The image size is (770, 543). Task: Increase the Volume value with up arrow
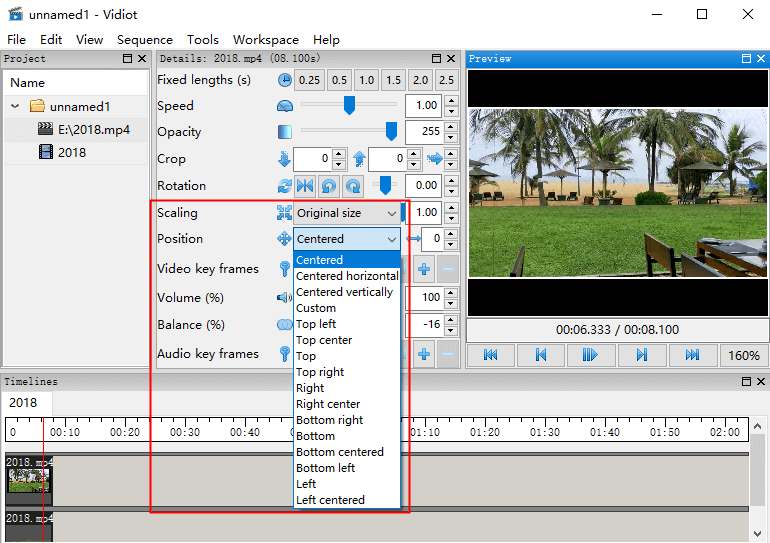[451, 293]
